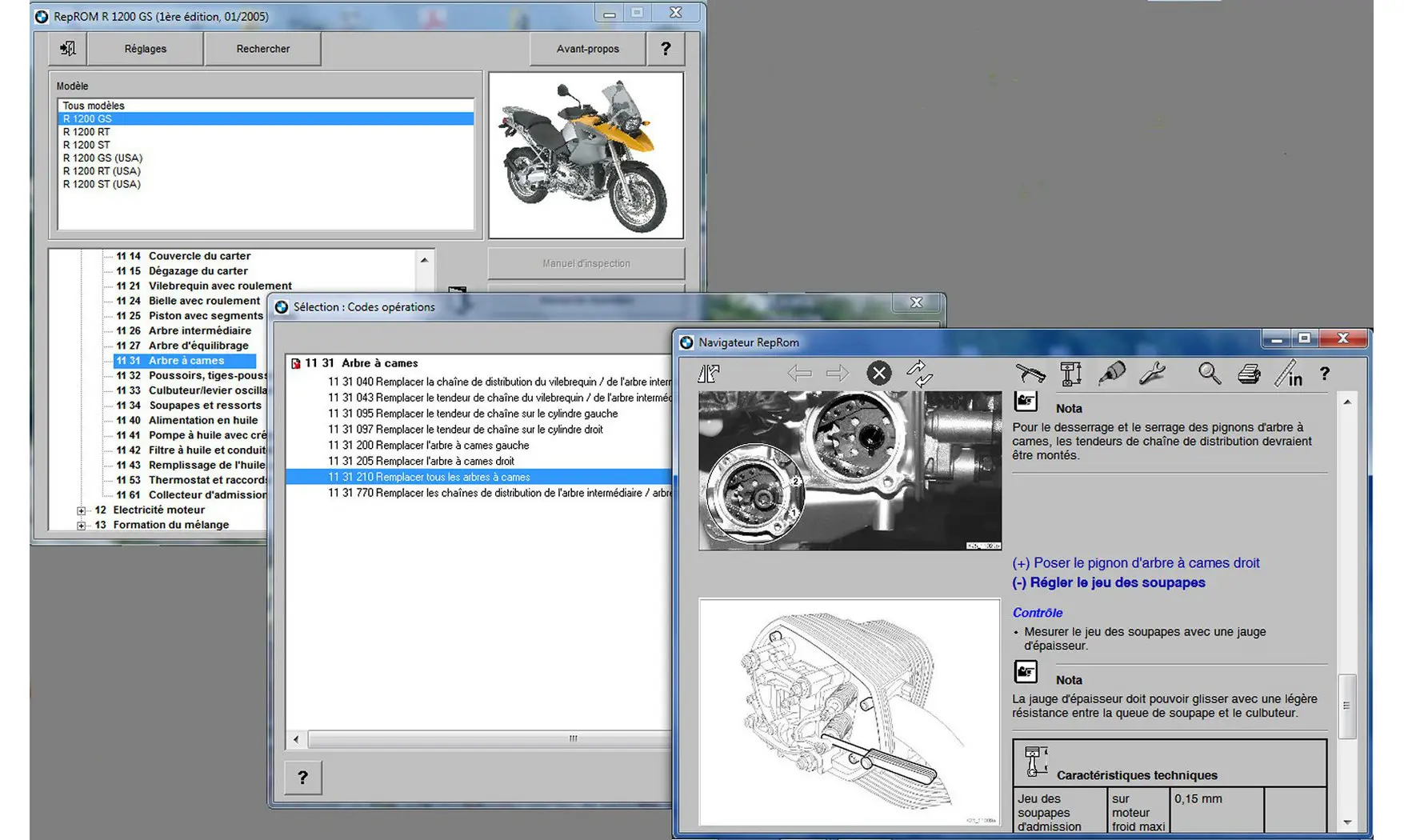The height and width of the screenshot is (840, 1404).
Task: Open the Rechercher button
Action: pos(263,49)
